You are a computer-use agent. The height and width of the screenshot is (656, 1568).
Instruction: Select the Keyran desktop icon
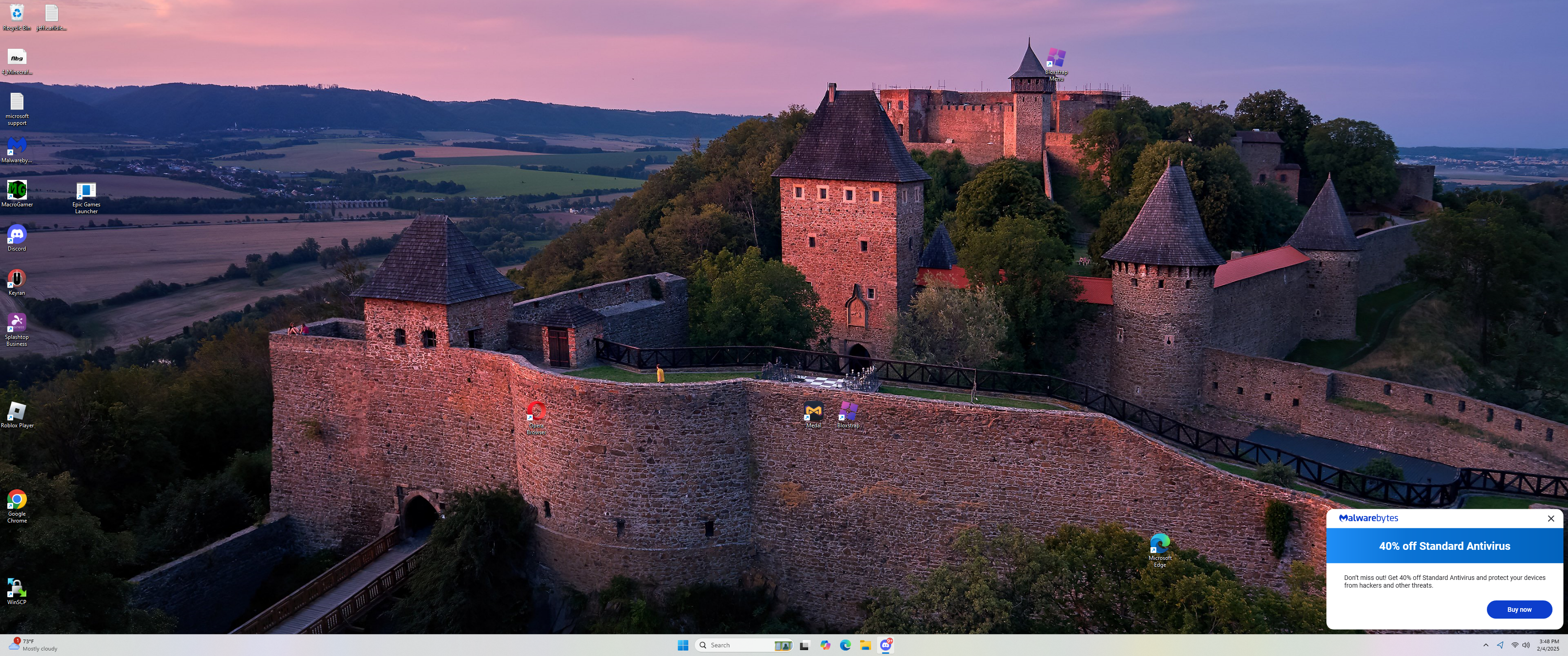click(16, 279)
